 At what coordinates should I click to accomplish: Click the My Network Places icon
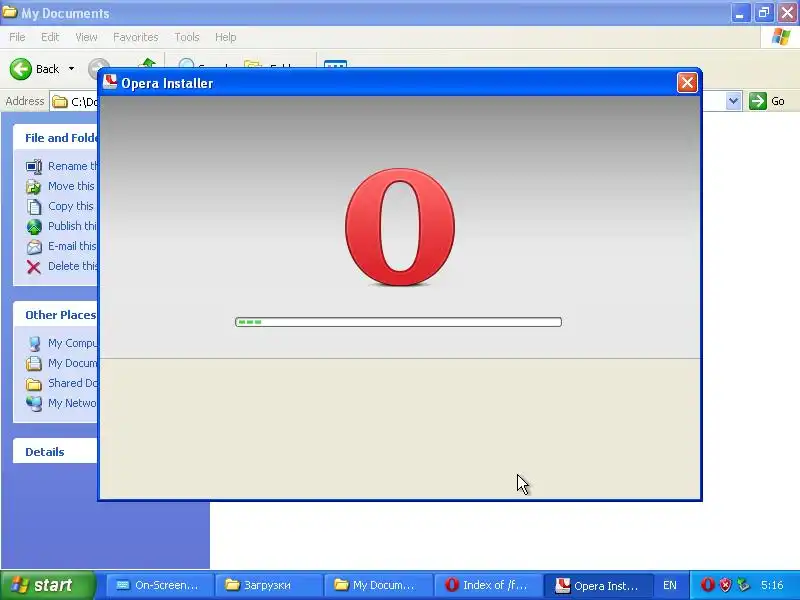(x=34, y=404)
